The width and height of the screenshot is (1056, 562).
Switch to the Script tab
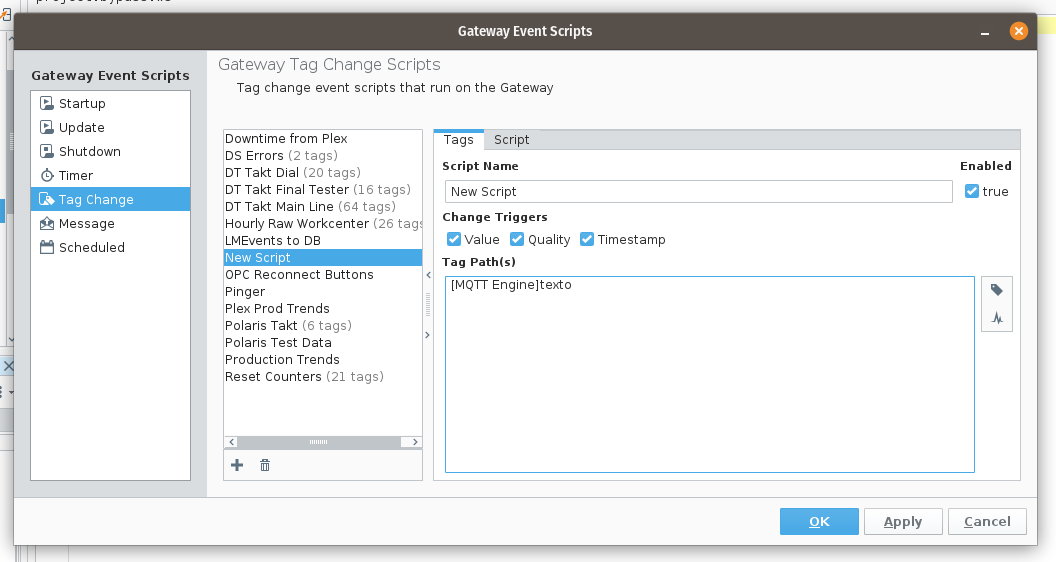(x=512, y=140)
